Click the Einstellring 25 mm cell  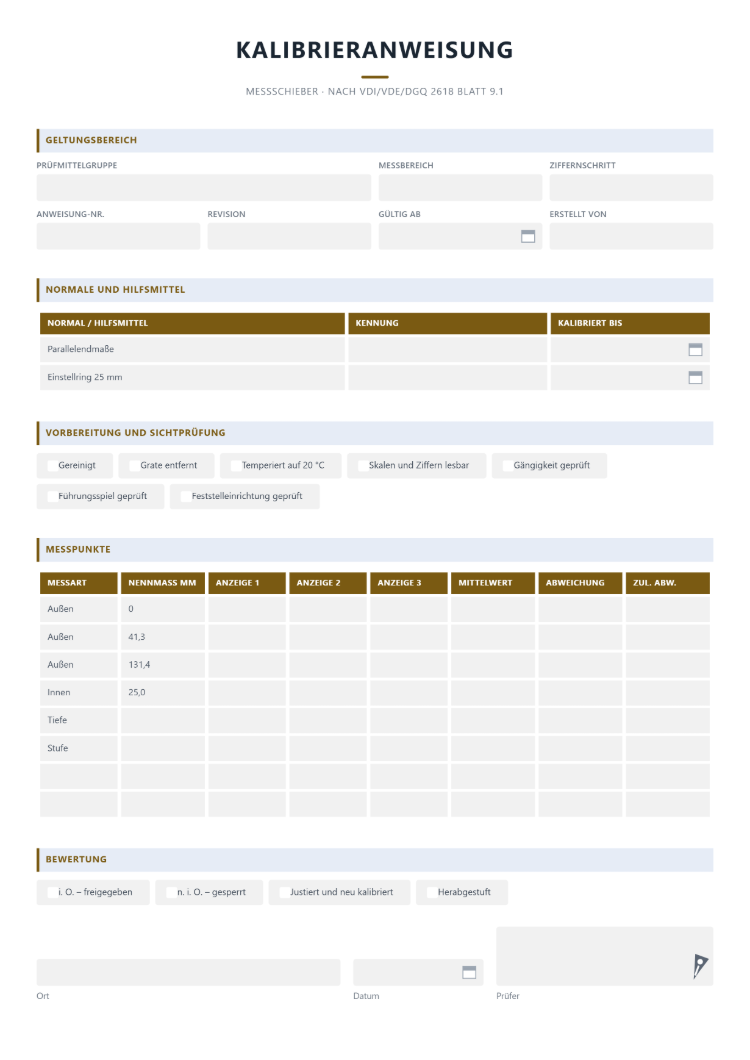pyautogui.click(x=192, y=377)
